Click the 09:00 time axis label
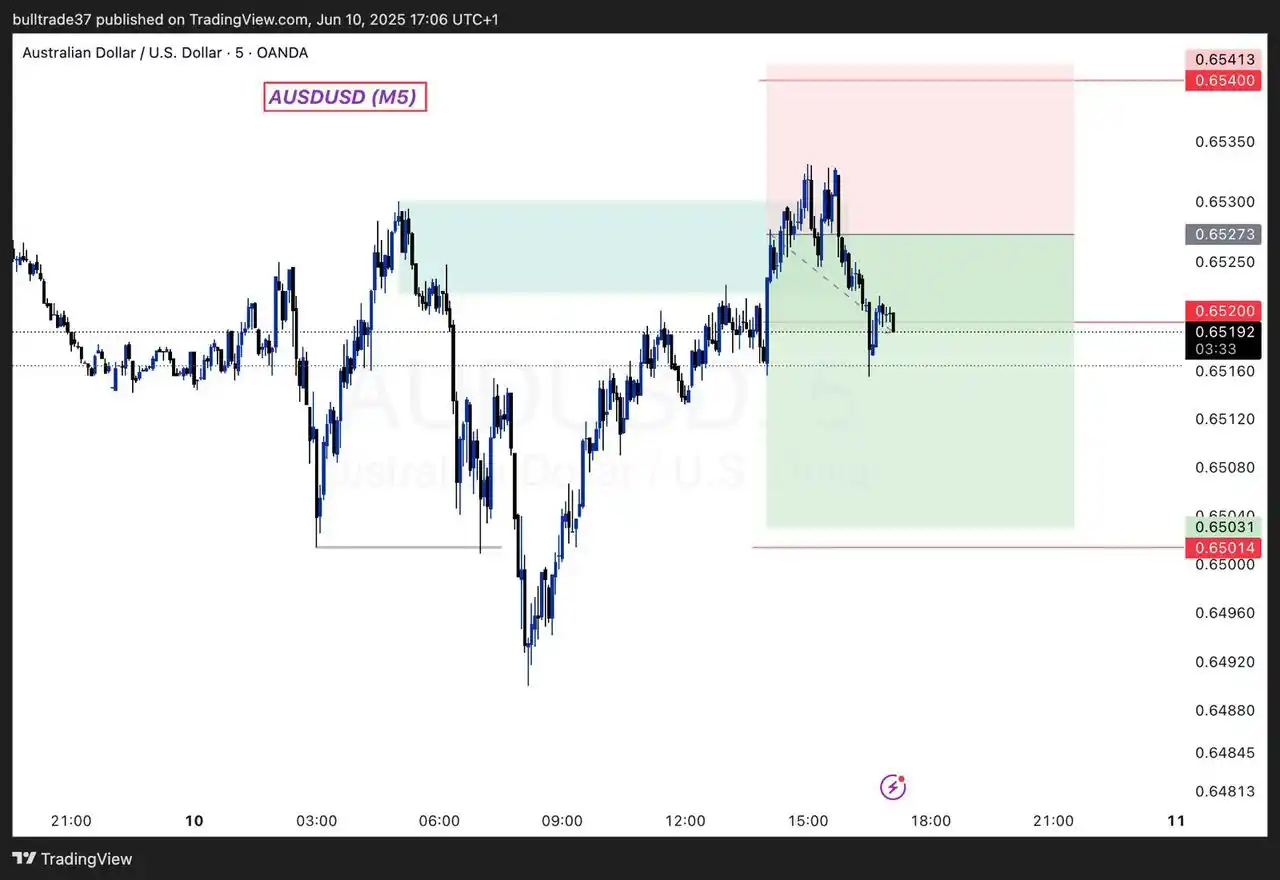This screenshot has height=880, width=1280. coord(562,821)
